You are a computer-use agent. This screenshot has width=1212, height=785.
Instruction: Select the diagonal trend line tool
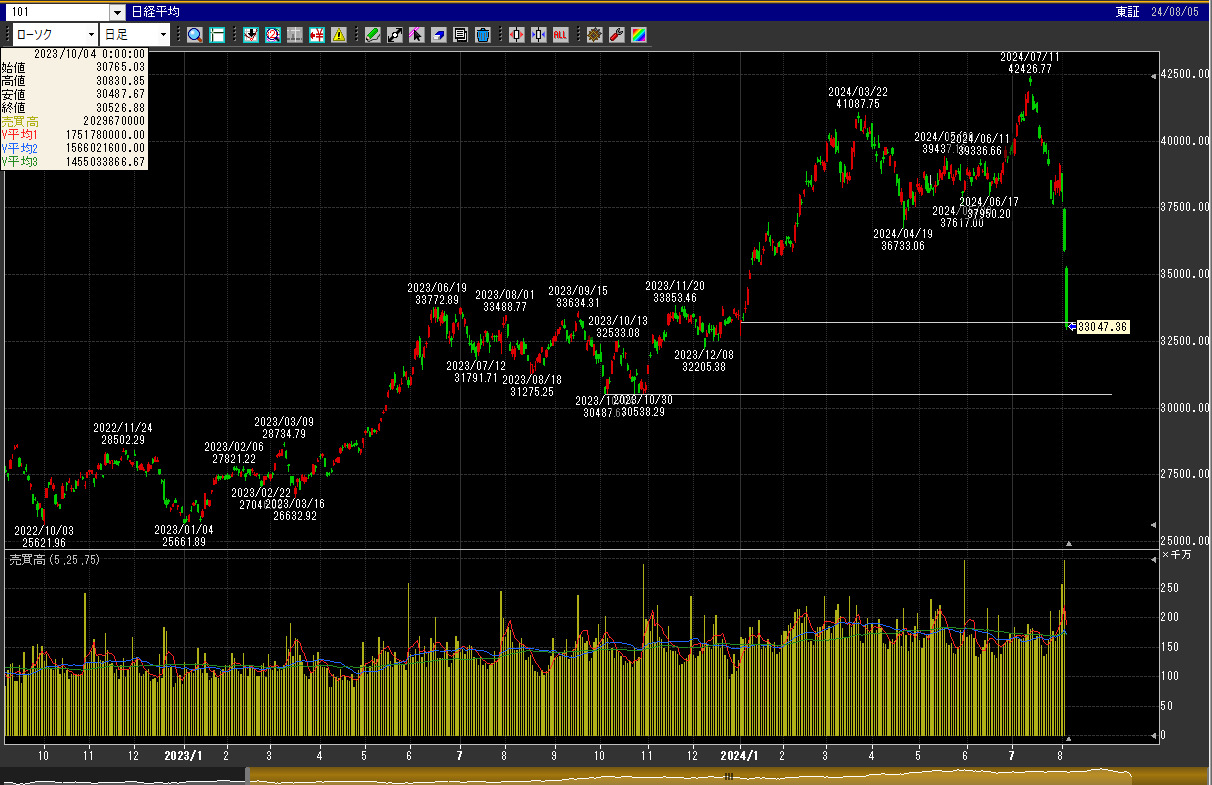tap(394, 35)
